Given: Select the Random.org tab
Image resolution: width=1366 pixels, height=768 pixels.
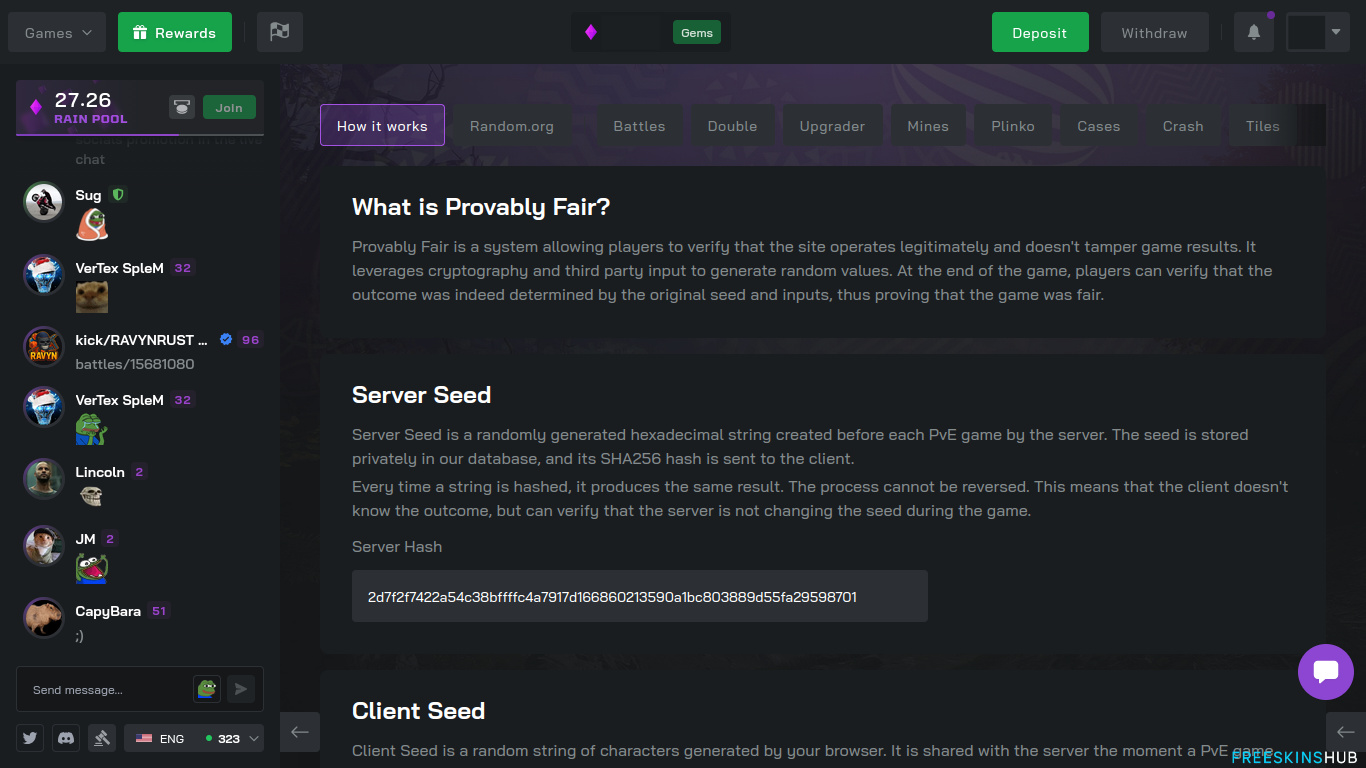Looking at the screenshot, I should (512, 125).
